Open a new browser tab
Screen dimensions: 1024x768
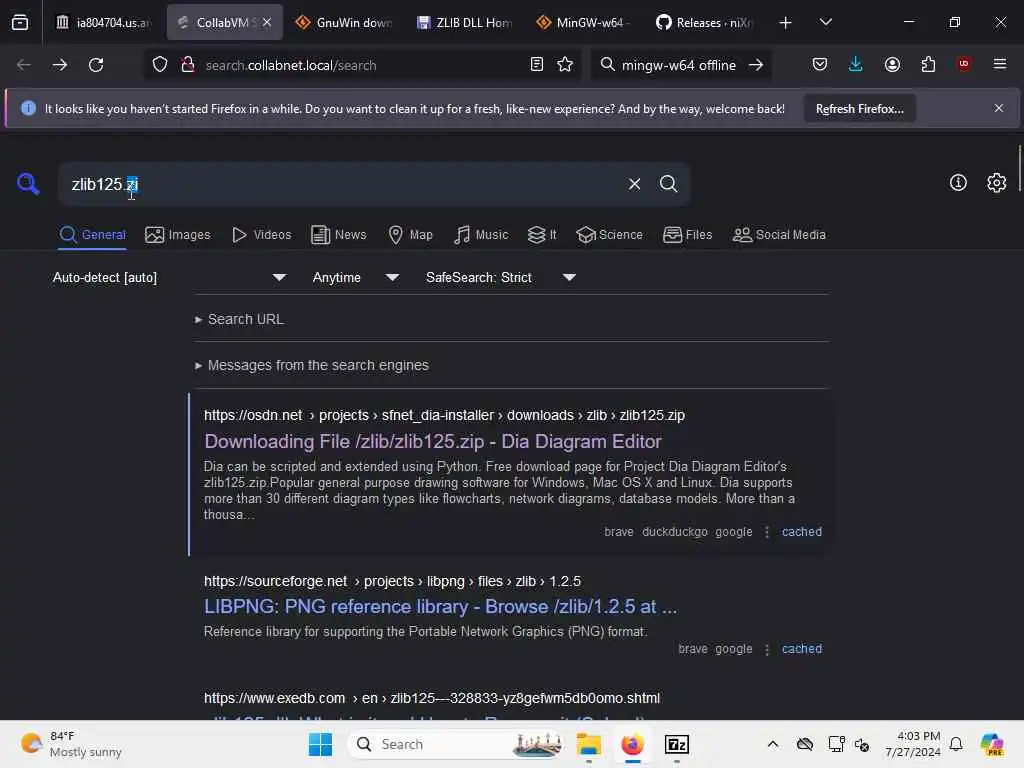(x=786, y=23)
